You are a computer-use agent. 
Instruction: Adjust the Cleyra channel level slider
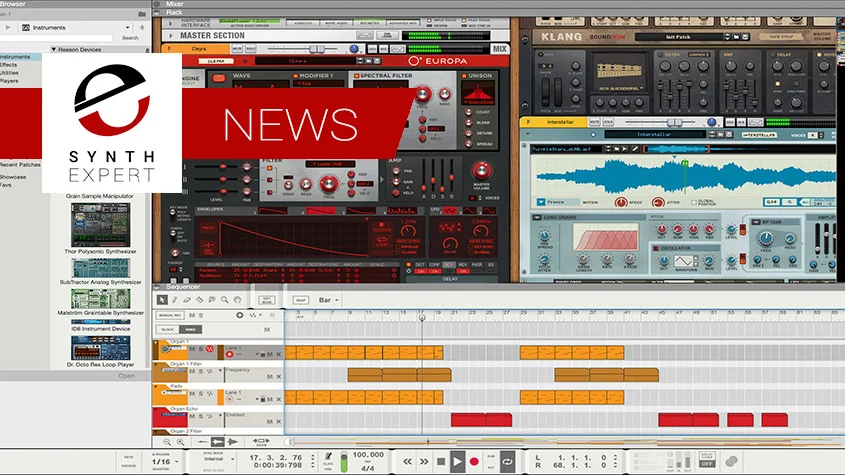(x=316, y=49)
